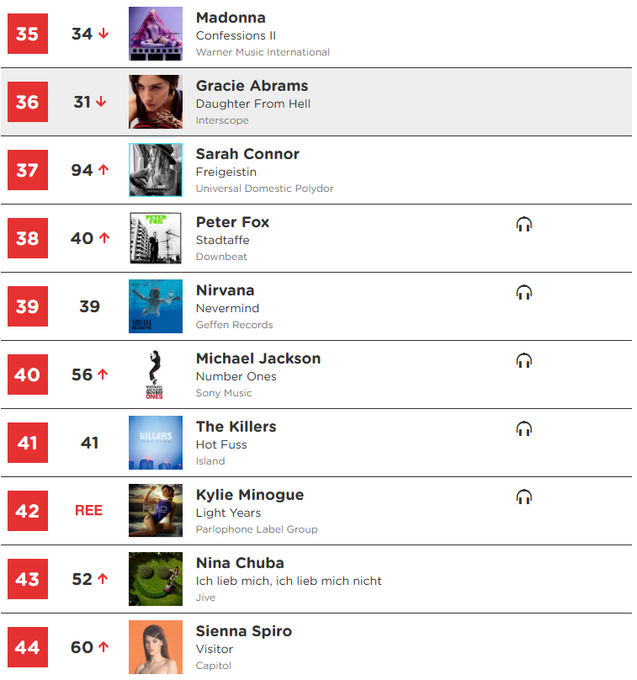Open the Hot Fuss album title
This screenshot has width=637, height=680.
(221, 445)
